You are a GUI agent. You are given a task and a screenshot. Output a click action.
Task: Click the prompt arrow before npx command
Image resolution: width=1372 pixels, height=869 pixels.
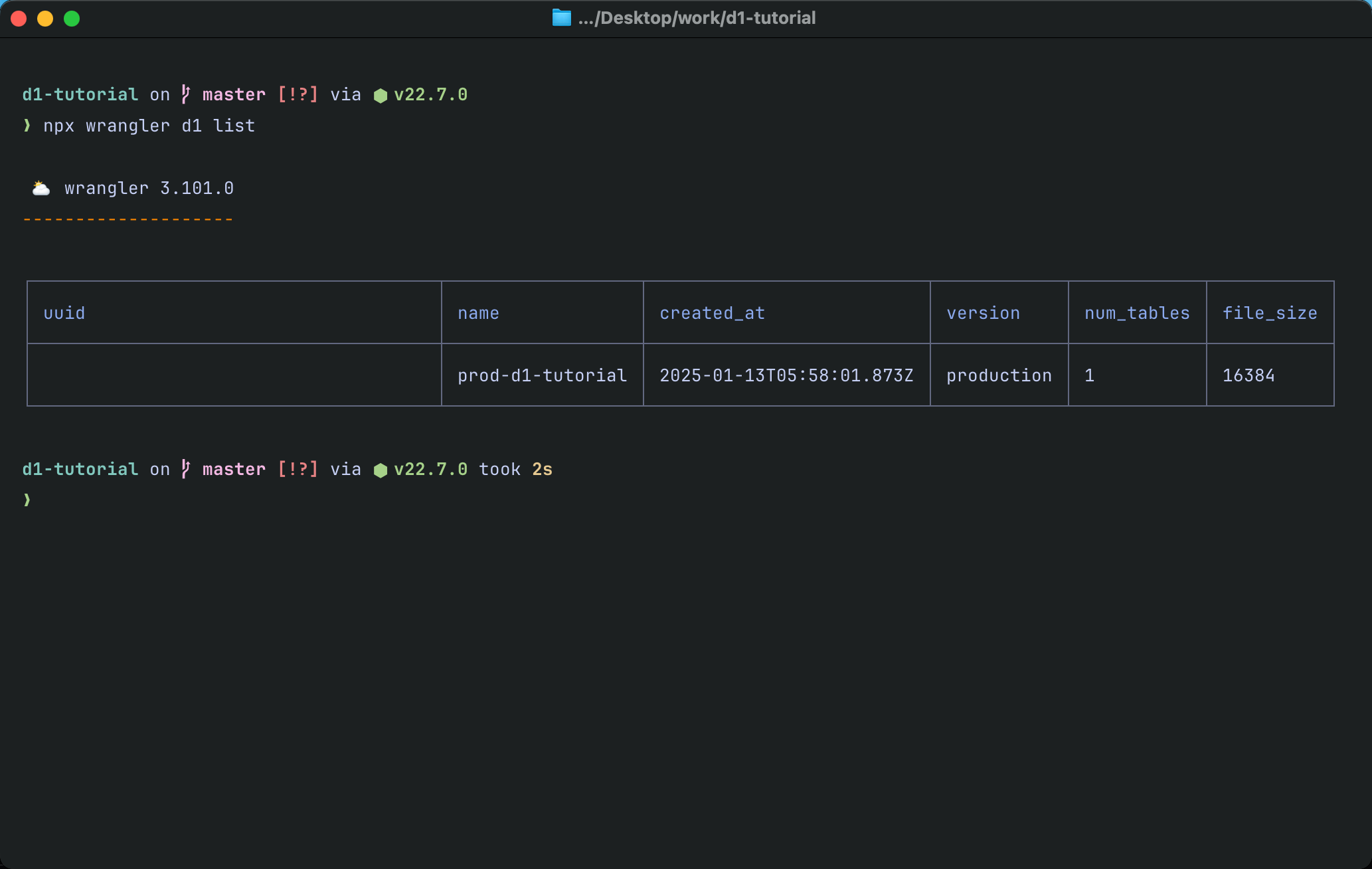coord(27,126)
